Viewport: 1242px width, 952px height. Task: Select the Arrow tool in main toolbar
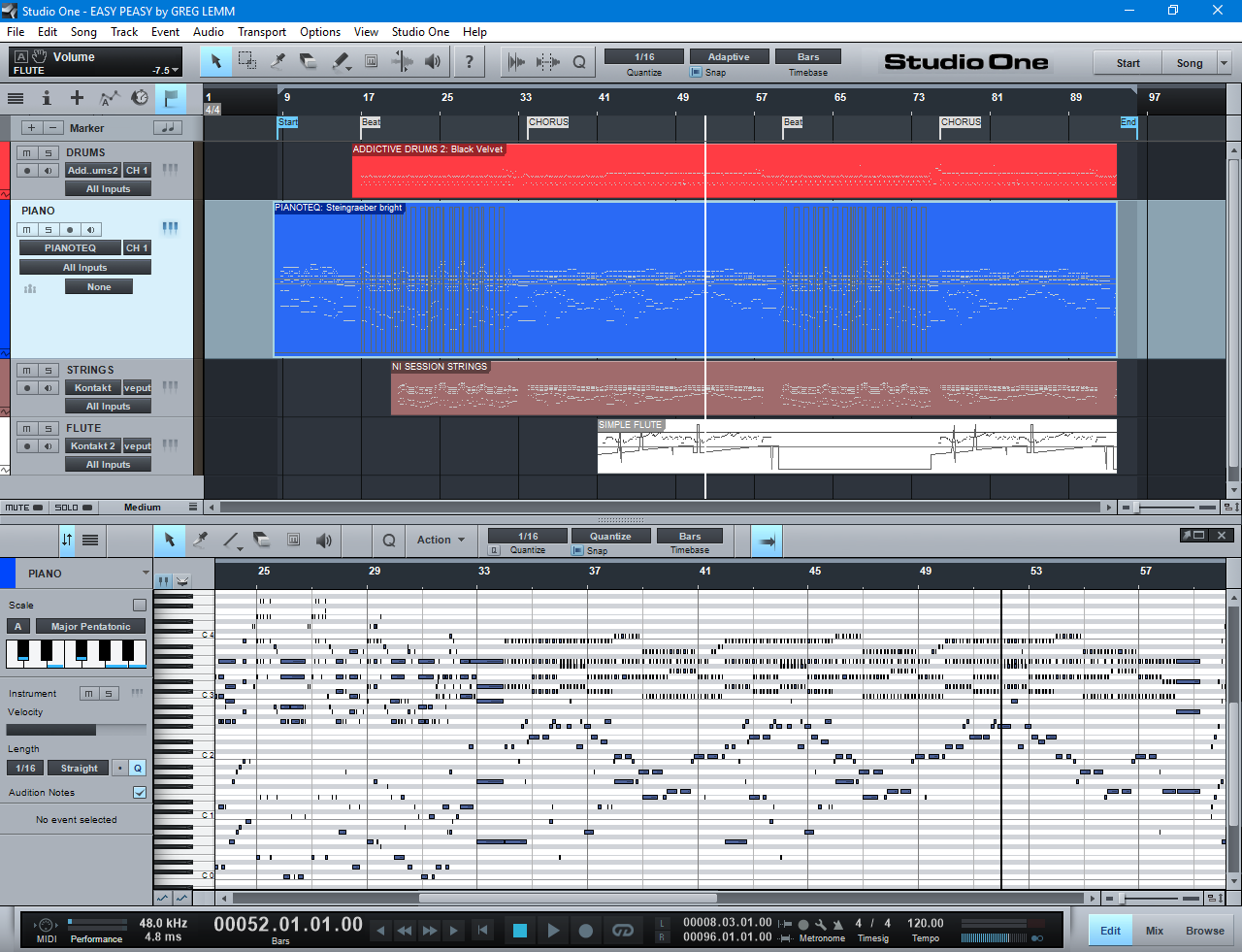tap(216, 62)
